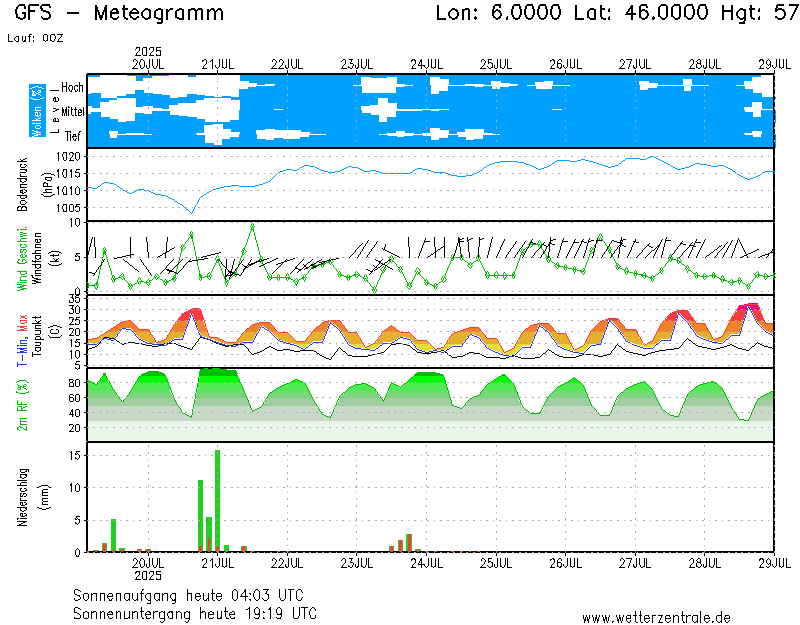Click the '(C)' temperature unit label
The width and height of the screenshot is (800, 625).
55,332
